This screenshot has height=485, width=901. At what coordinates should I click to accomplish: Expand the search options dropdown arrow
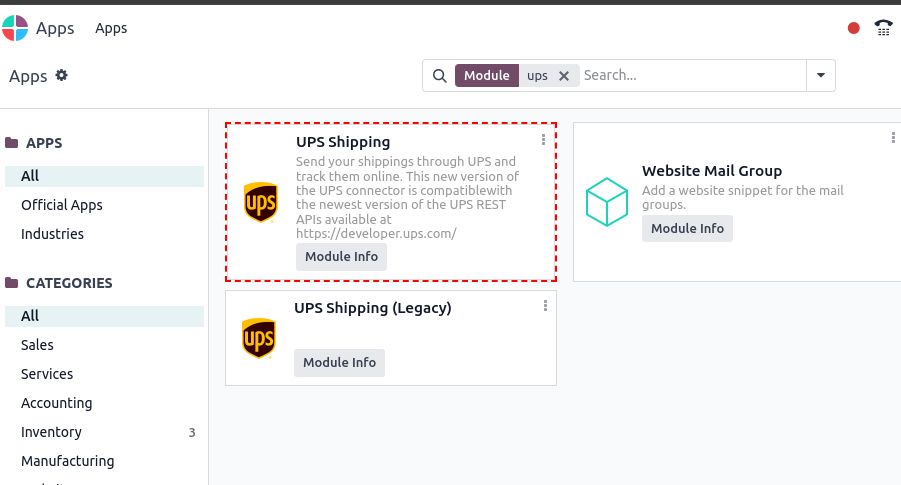coord(821,75)
